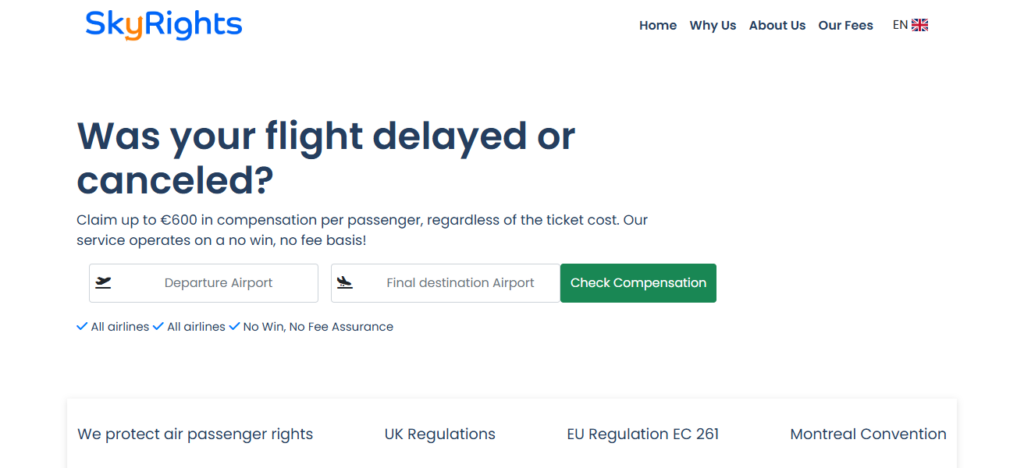
Task: Select We protect air passenger rights
Action: [195, 434]
